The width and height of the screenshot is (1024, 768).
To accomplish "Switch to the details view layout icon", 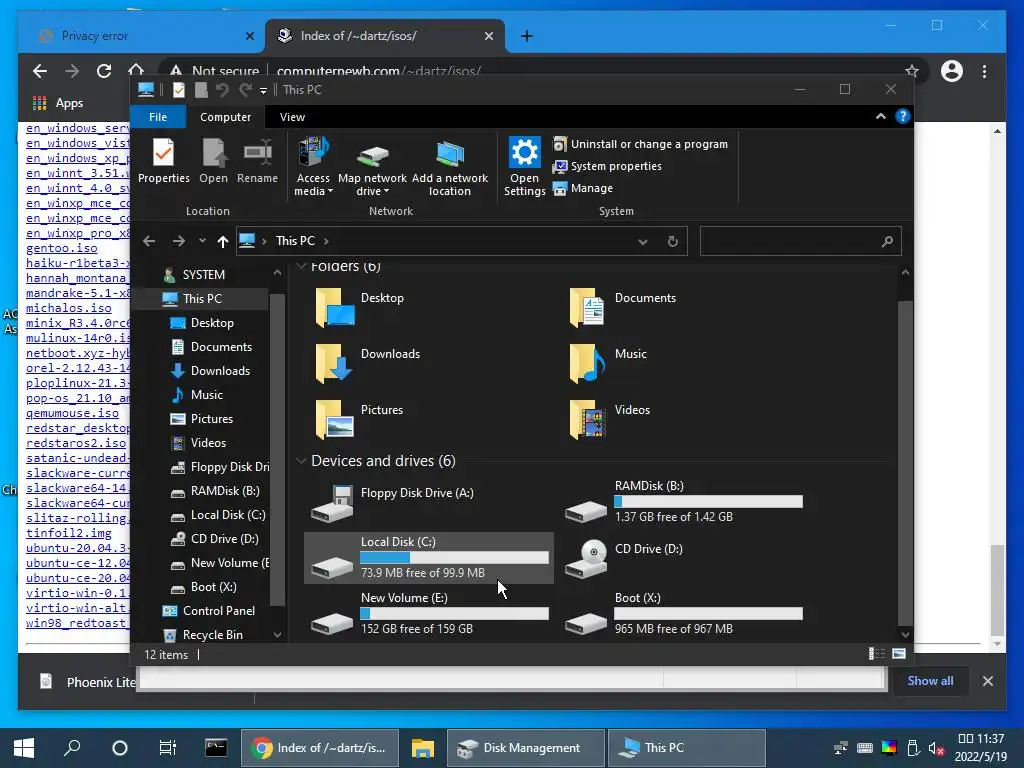I will coord(876,654).
